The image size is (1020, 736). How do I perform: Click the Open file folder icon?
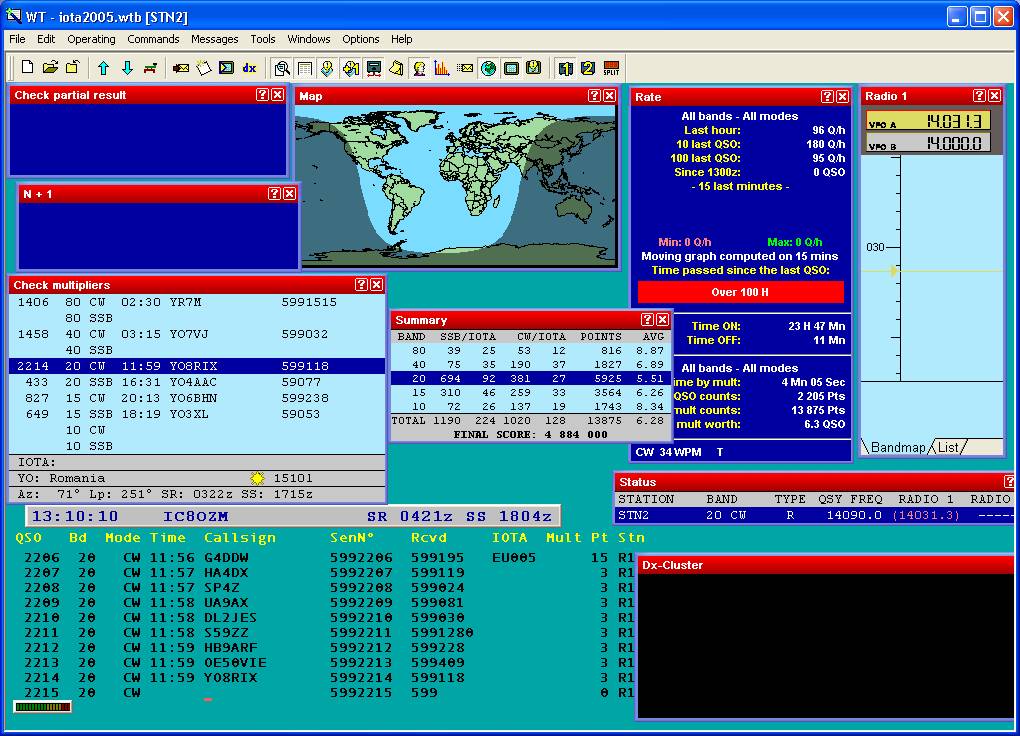50,68
